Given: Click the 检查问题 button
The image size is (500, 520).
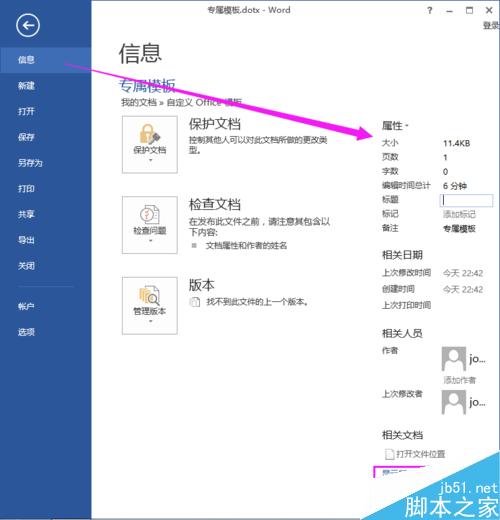Looking at the screenshot, I should point(150,225).
